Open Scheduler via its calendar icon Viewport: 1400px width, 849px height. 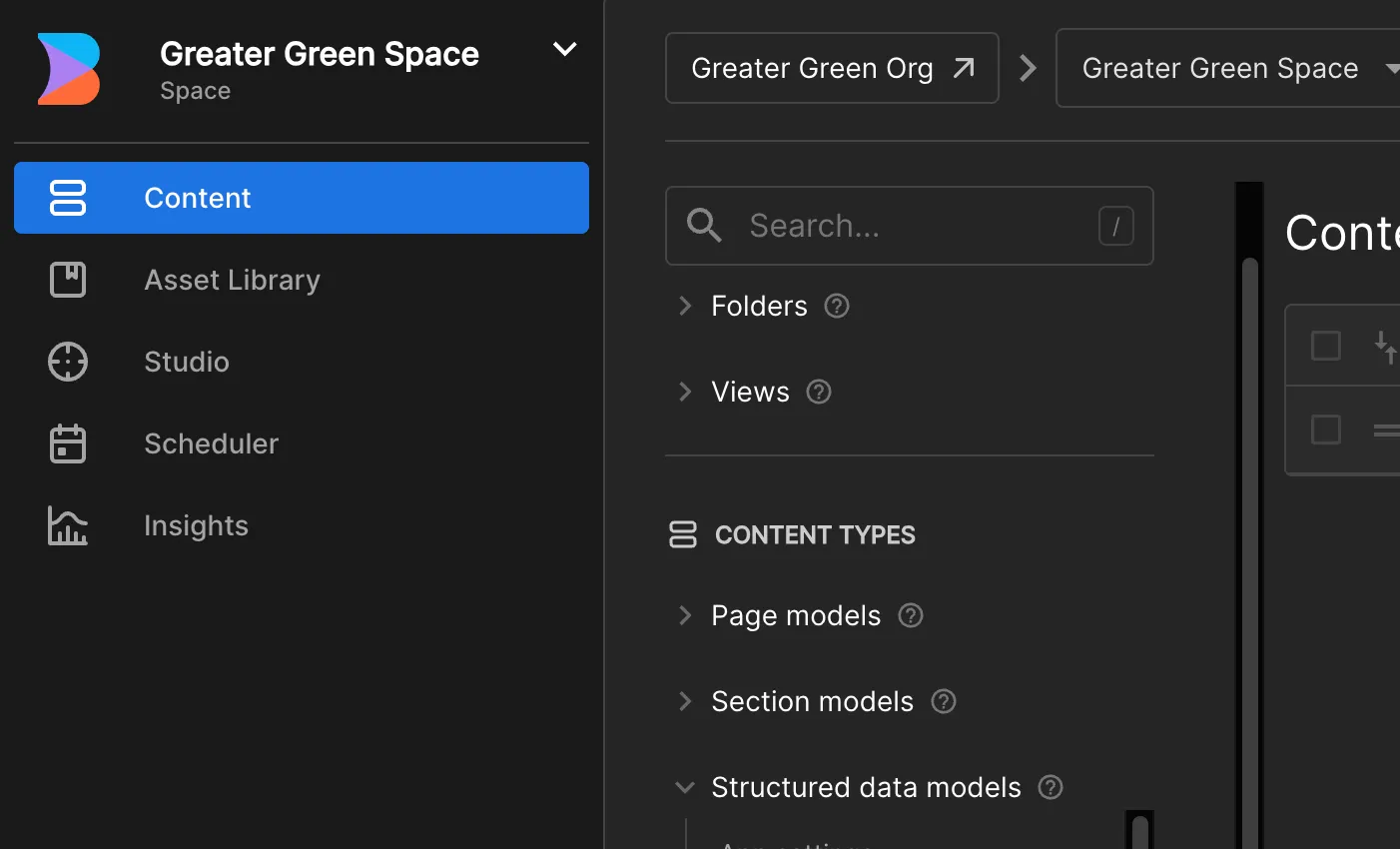tap(68, 443)
